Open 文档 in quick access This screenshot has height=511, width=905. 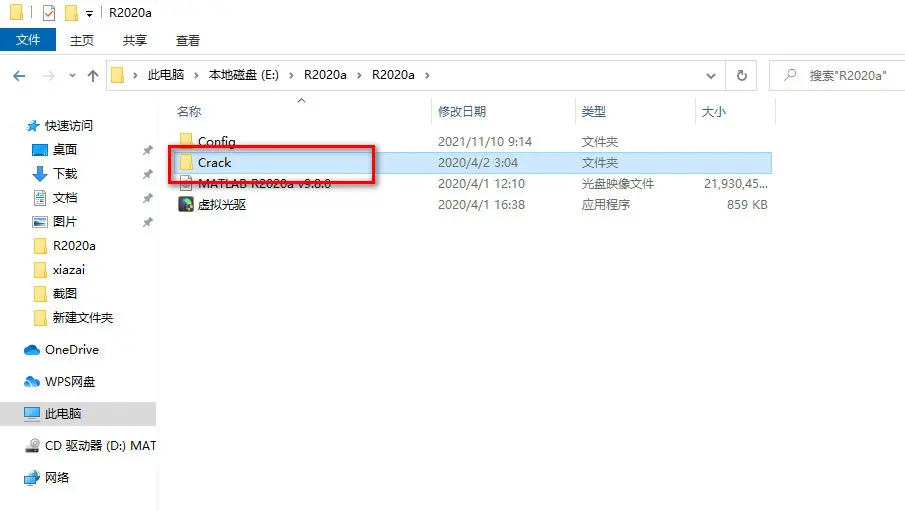click(65, 198)
